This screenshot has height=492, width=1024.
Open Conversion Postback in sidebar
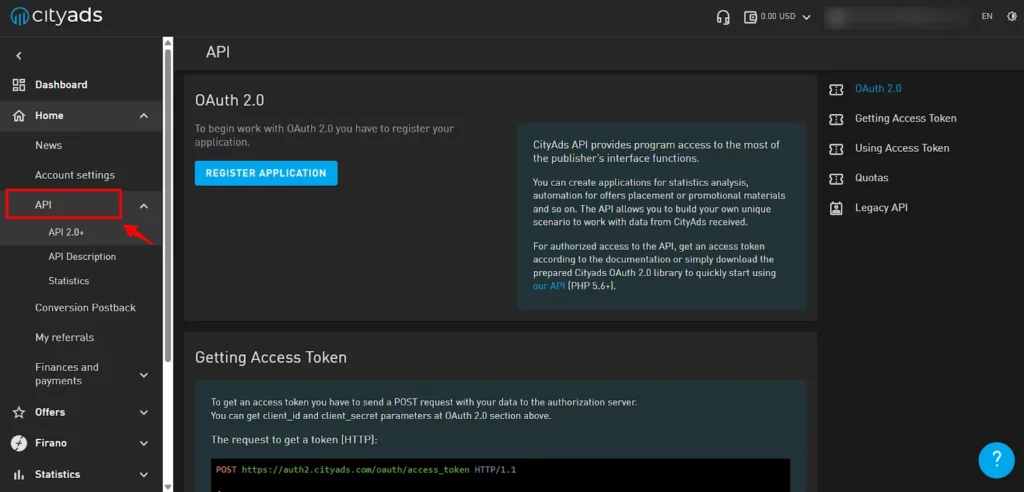86,307
